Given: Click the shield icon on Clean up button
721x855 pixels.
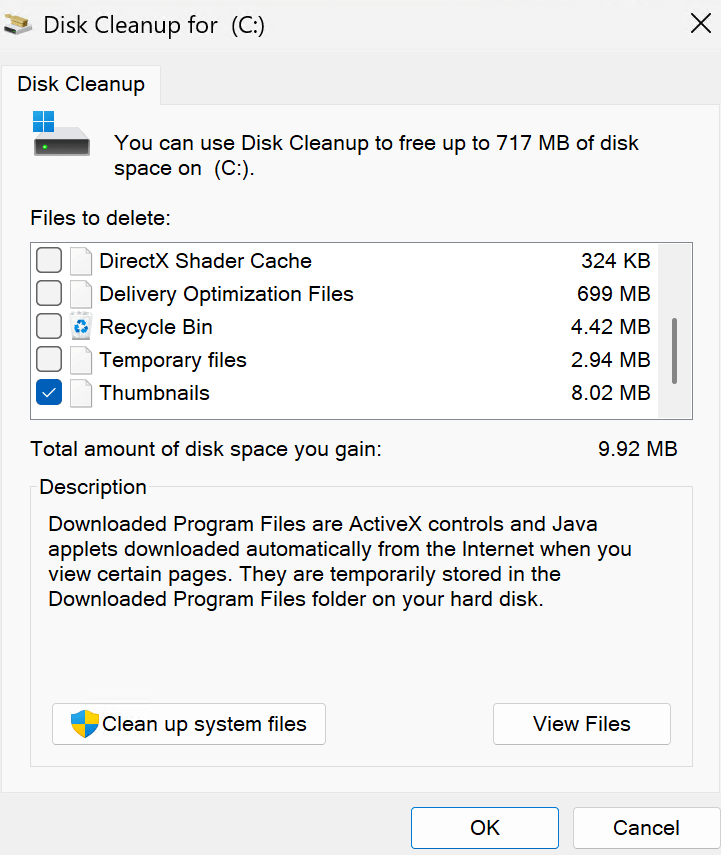Looking at the screenshot, I should pyautogui.click(x=85, y=724).
